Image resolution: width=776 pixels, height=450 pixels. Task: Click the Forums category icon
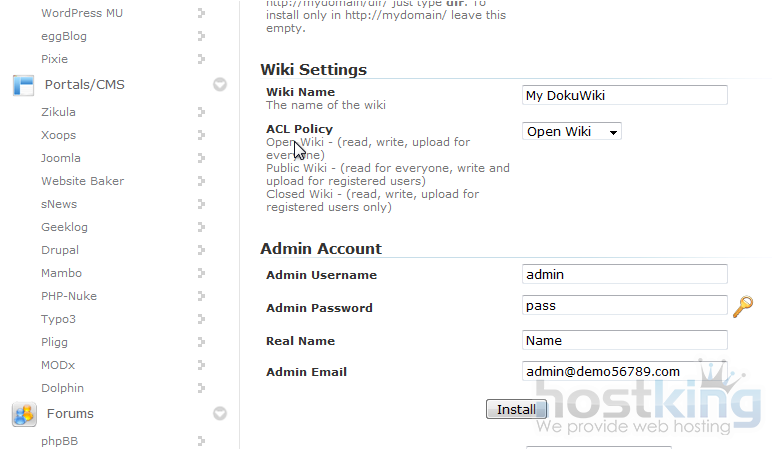point(23,413)
